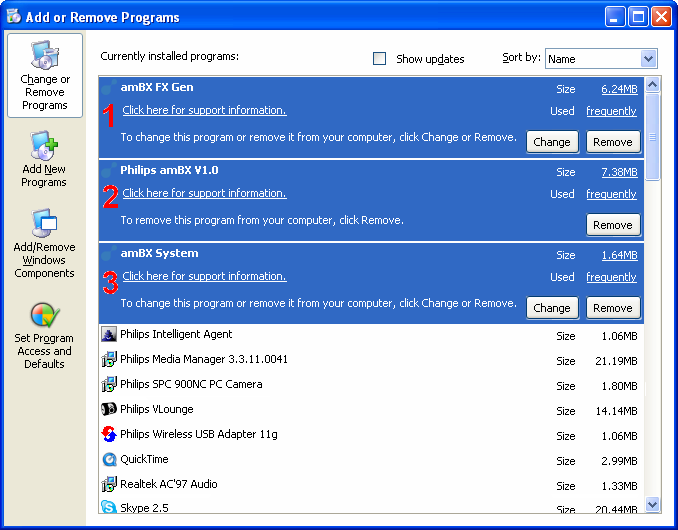This screenshot has height=530, width=678.
Task: Select the Skype 2.5 entry text
Action: (144, 508)
